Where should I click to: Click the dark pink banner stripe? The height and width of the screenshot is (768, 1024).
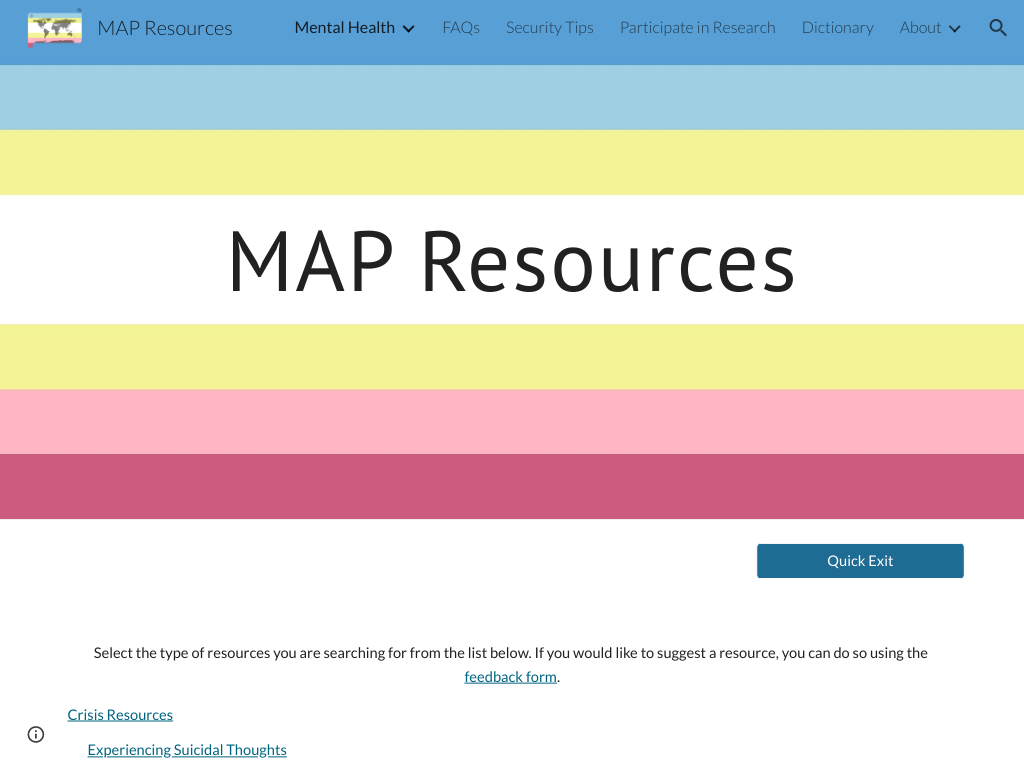(x=512, y=487)
